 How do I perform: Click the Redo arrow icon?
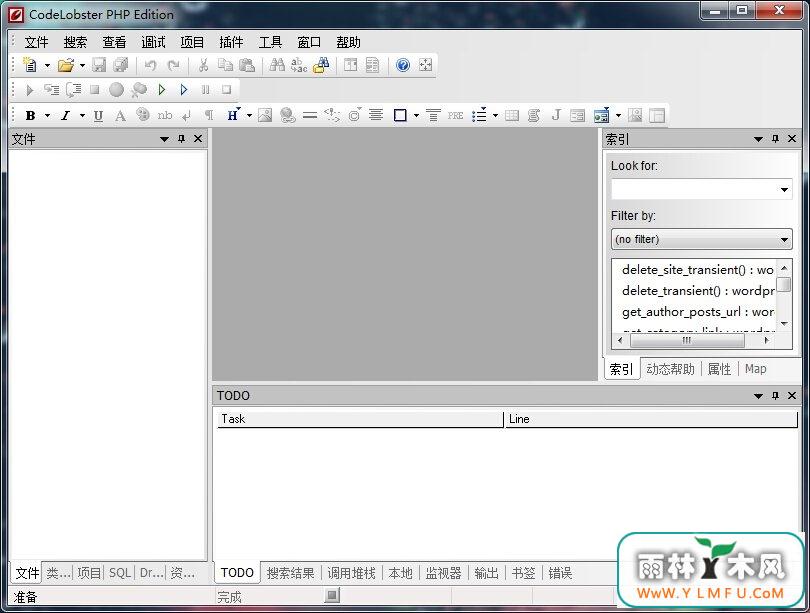[174, 65]
